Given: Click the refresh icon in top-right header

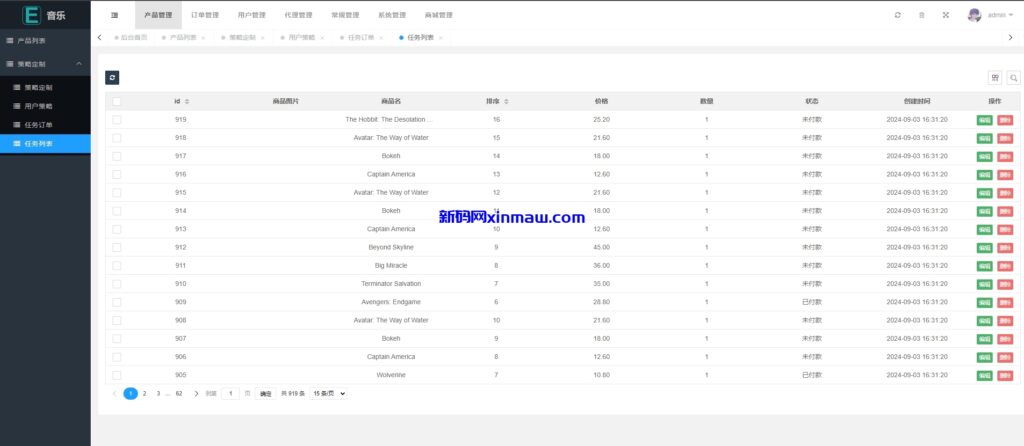Looking at the screenshot, I should click(x=897, y=15).
